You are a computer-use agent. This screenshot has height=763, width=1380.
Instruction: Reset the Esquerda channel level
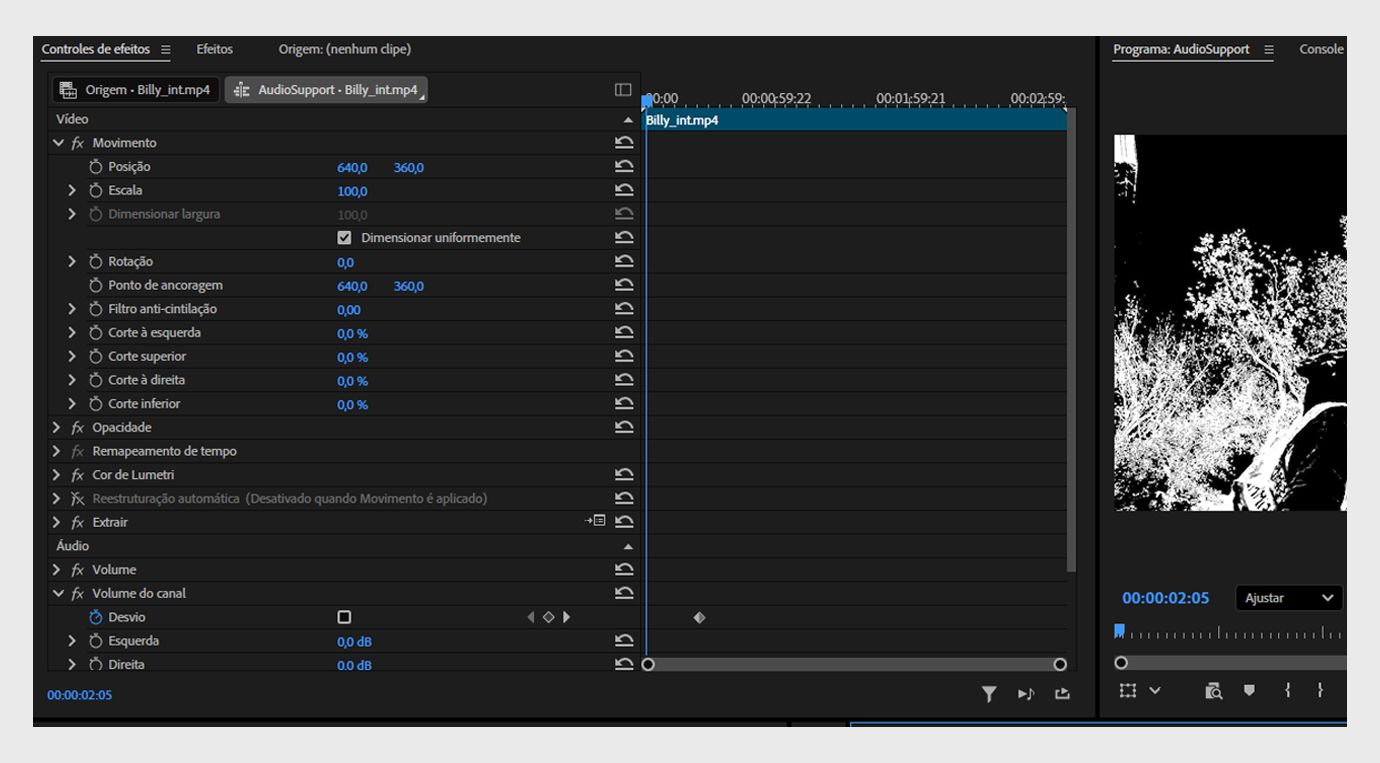click(x=624, y=641)
